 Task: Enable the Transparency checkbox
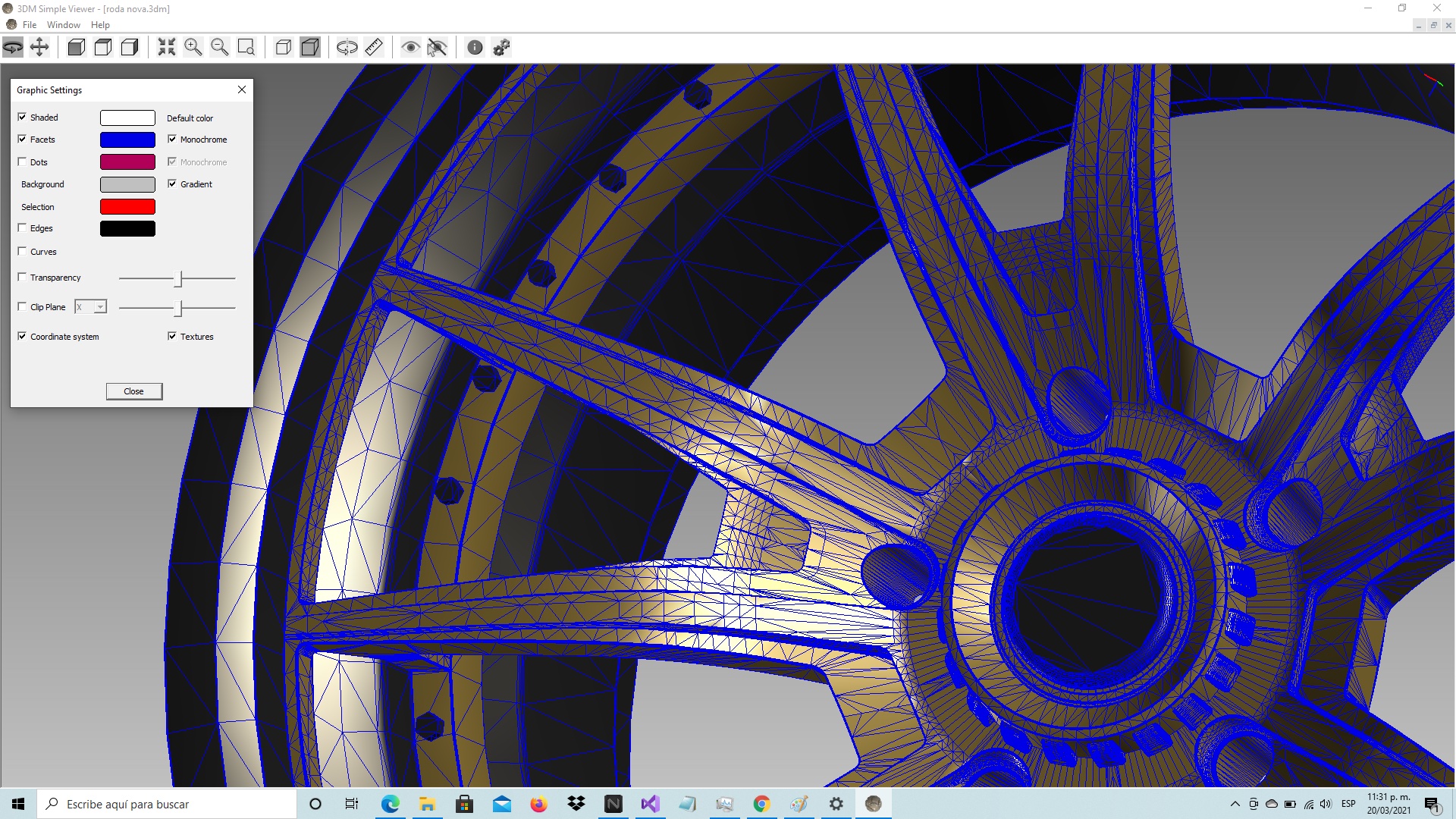coord(22,277)
